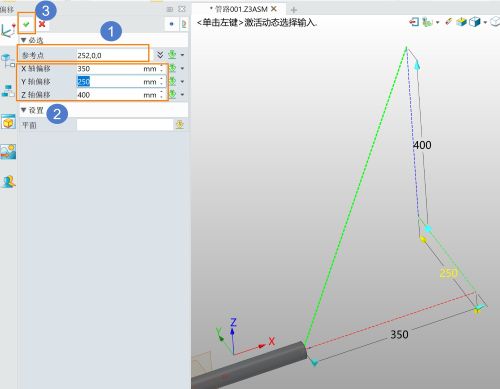Click the pencil icon in the viewport toolbar
This screenshot has height=389, width=500.
[x=448, y=21]
